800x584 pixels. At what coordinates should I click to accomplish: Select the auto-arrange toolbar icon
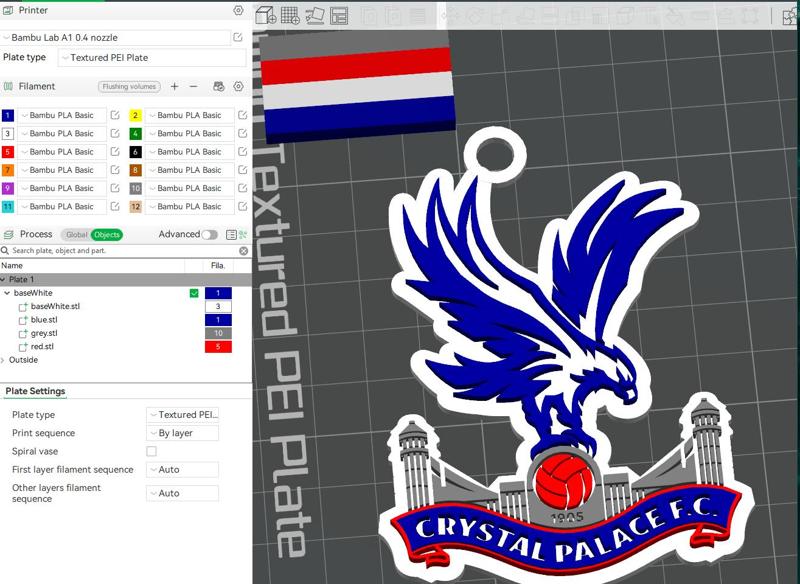click(340, 14)
